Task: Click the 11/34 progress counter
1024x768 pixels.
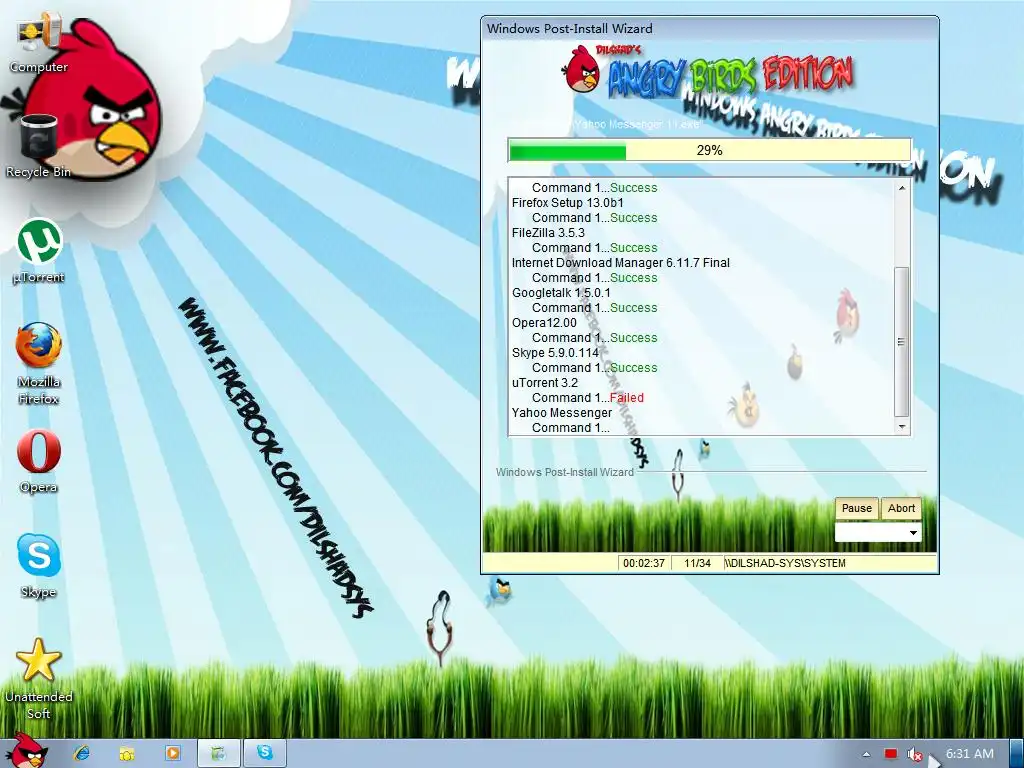Action: click(x=697, y=563)
